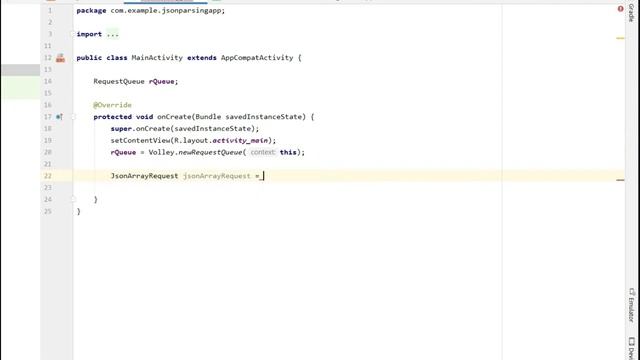Image resolution: width=640 pixels, height=360 pixels.
Task: Click the 'protected' keyword
Action: [x=113, y=117]
